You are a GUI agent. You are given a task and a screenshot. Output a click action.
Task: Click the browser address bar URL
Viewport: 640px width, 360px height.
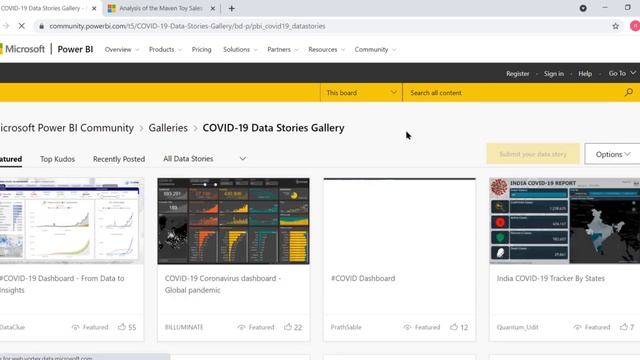(x=187, y=26)
